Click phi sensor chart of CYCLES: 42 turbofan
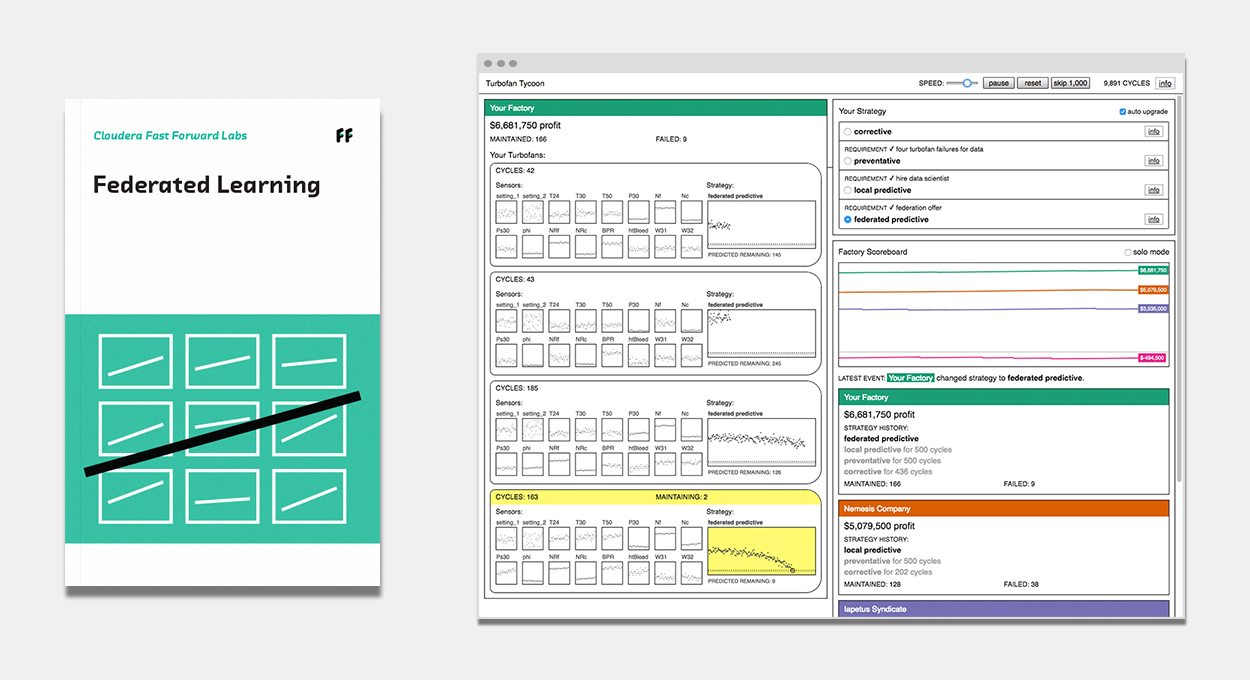This screenshot has height=680, width=1250. [x=533, y=247]
